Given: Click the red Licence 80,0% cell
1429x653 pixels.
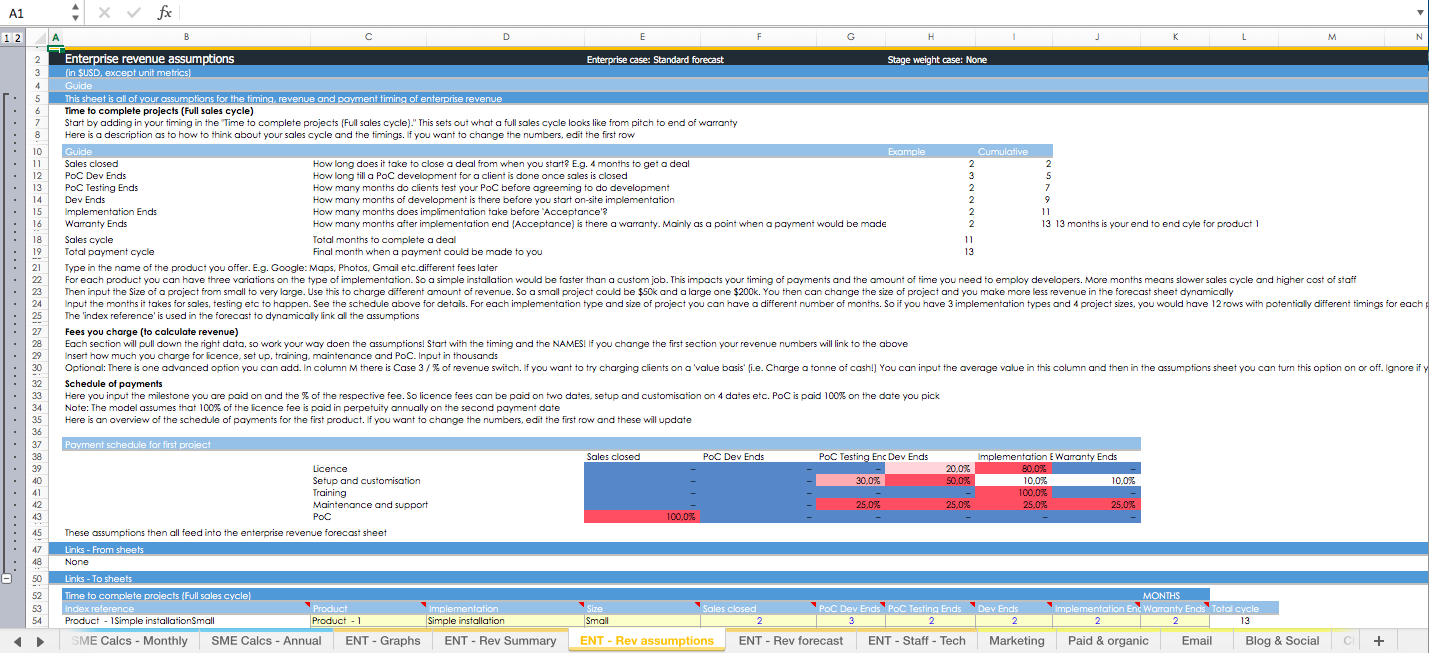Looking at the screenshot, I should (x=1016, y=468).
